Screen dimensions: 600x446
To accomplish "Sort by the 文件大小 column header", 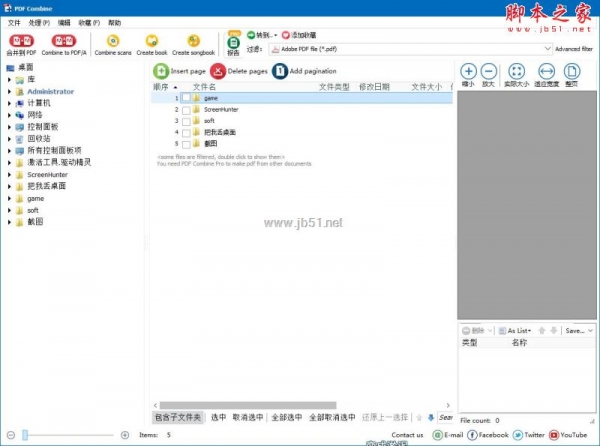I will point(427,87).
